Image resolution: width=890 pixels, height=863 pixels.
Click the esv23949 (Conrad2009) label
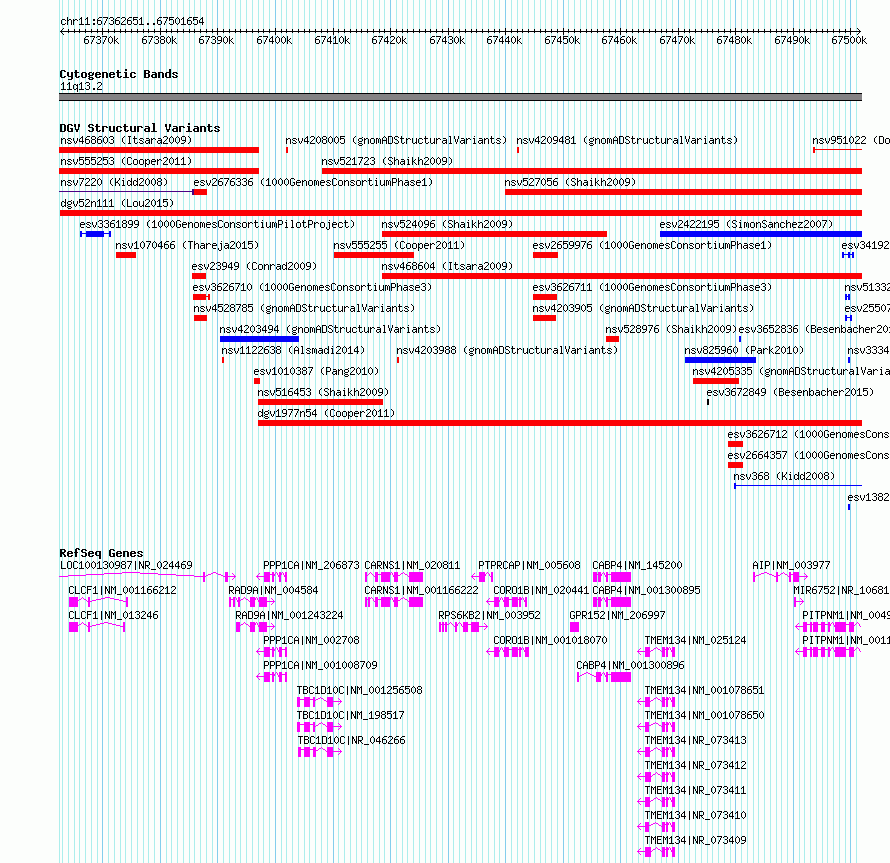(254, 266)
